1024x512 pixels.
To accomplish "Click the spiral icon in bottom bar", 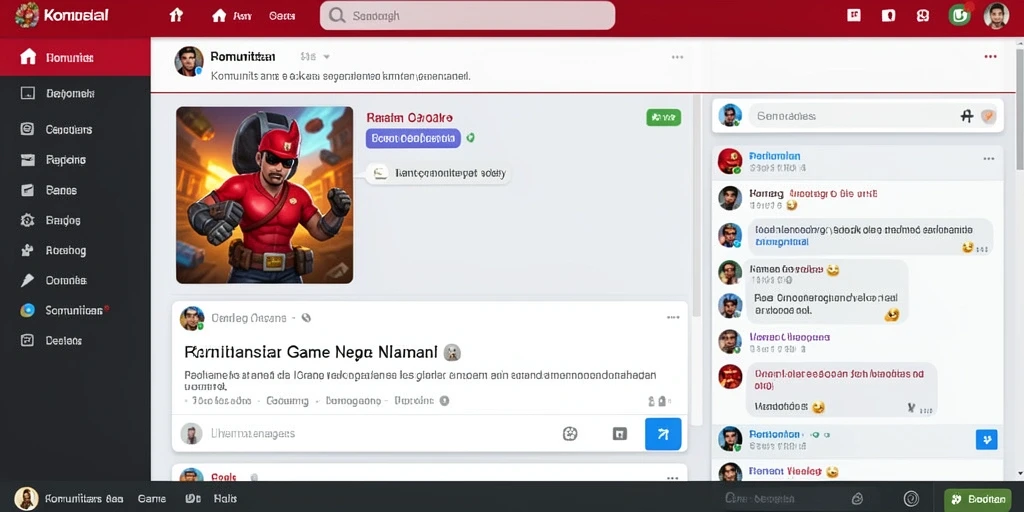I will tap(911, 499).
